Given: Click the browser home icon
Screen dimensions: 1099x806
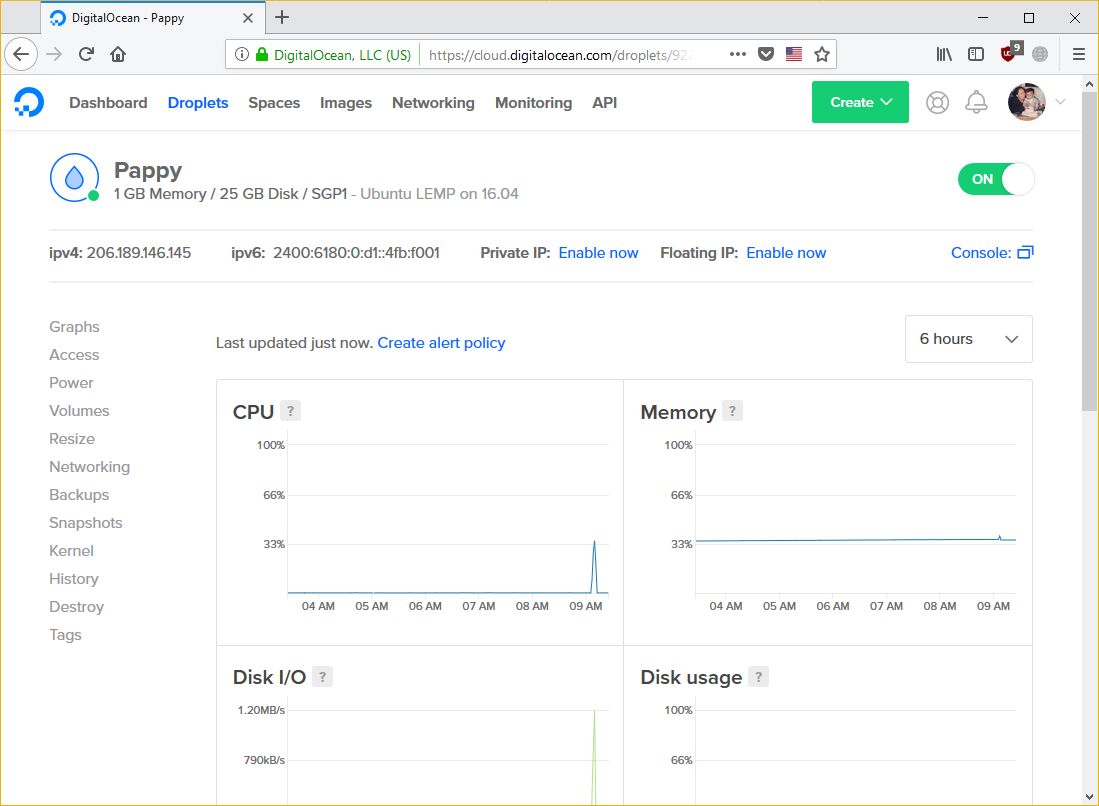Looking at the screenshot, I should 118,54.
